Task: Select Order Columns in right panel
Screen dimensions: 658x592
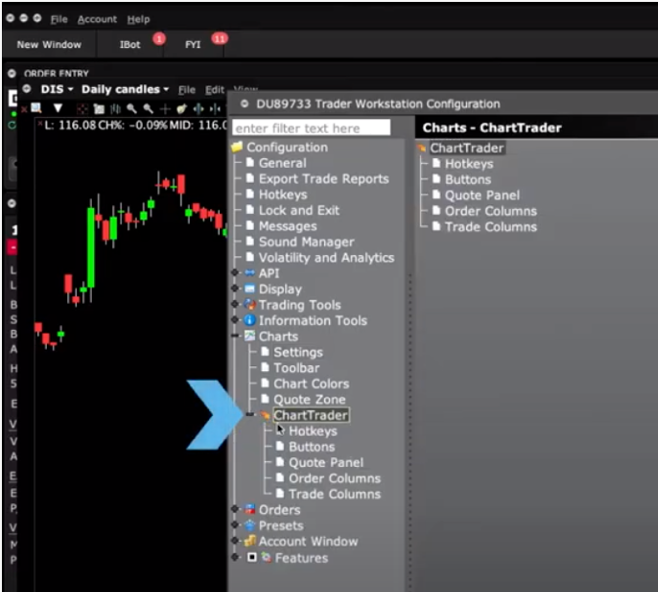Action: pos(490,211)
